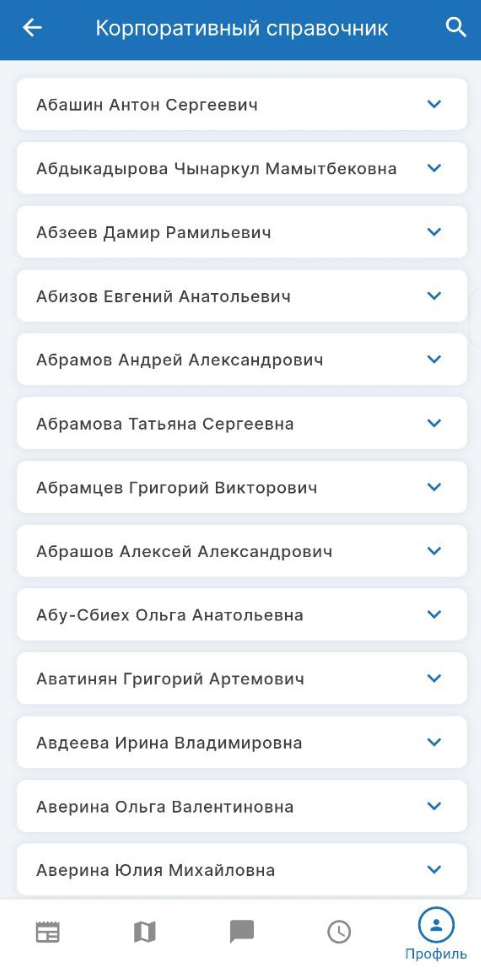
Task: Open Авдеева Ирина Владимировна contact
Action: [242, 742]
